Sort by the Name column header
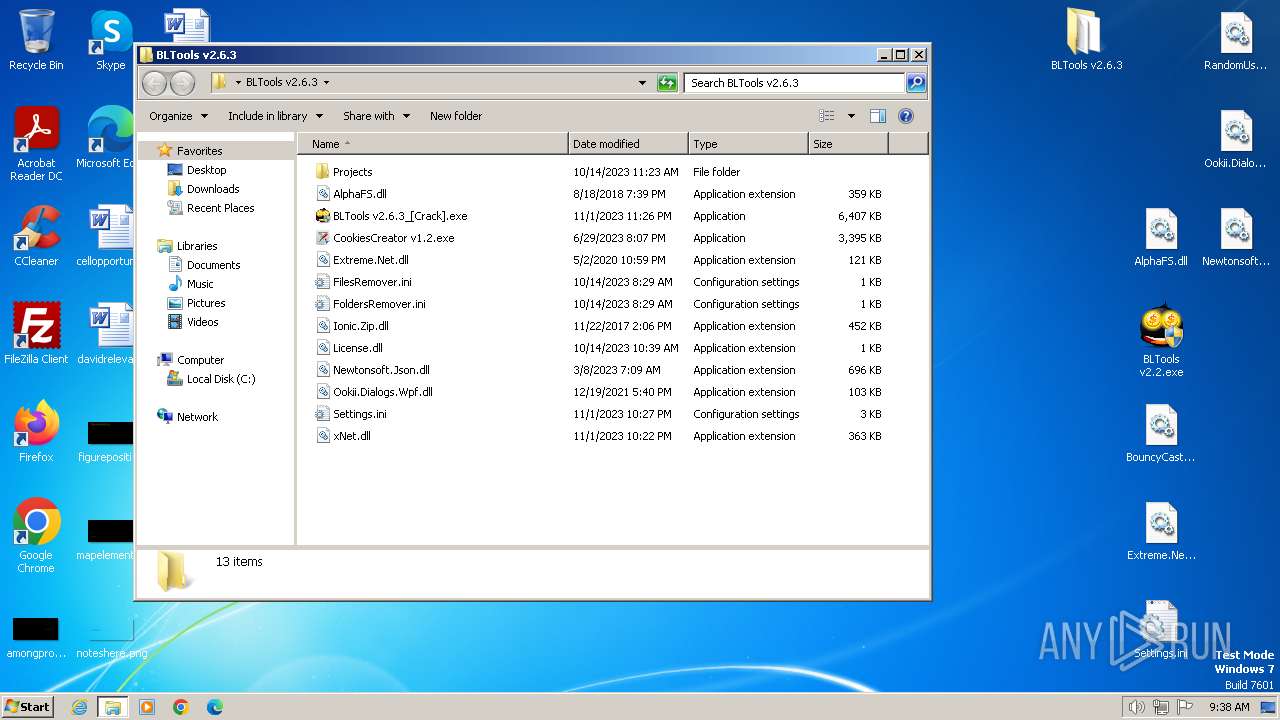 click(433, 144)
